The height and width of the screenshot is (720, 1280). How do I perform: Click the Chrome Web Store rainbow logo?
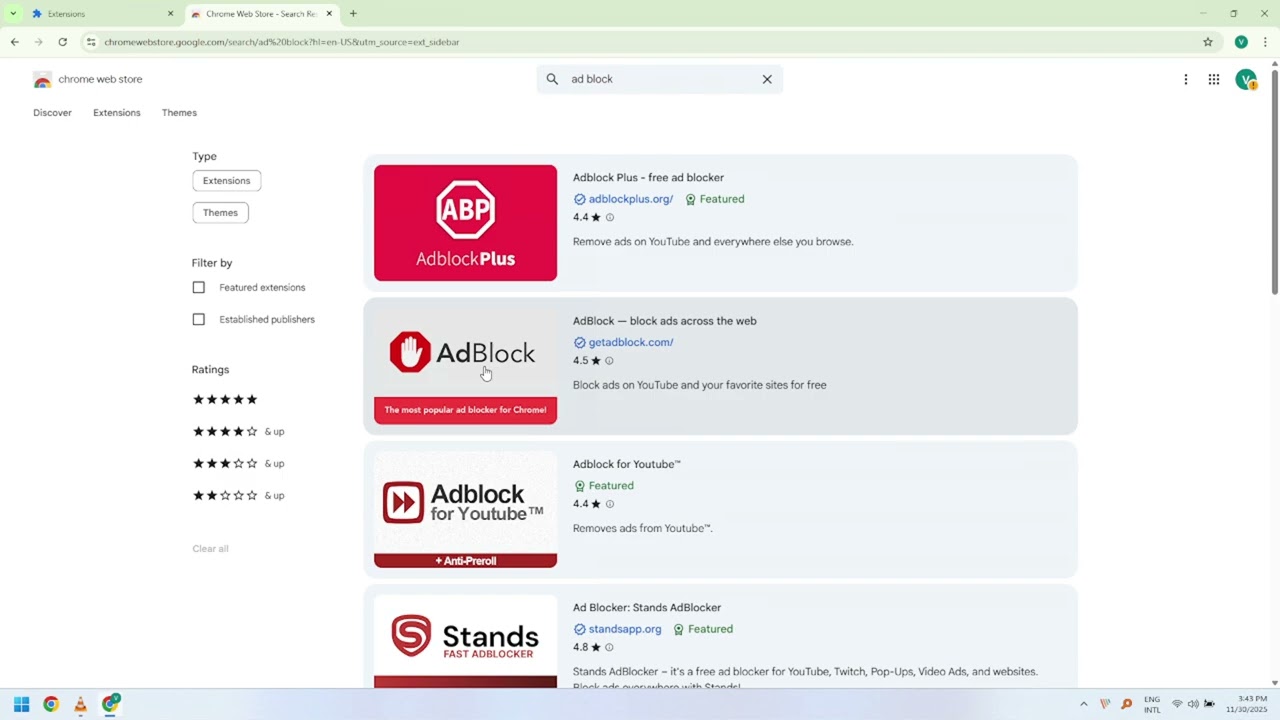click(42, 80)
